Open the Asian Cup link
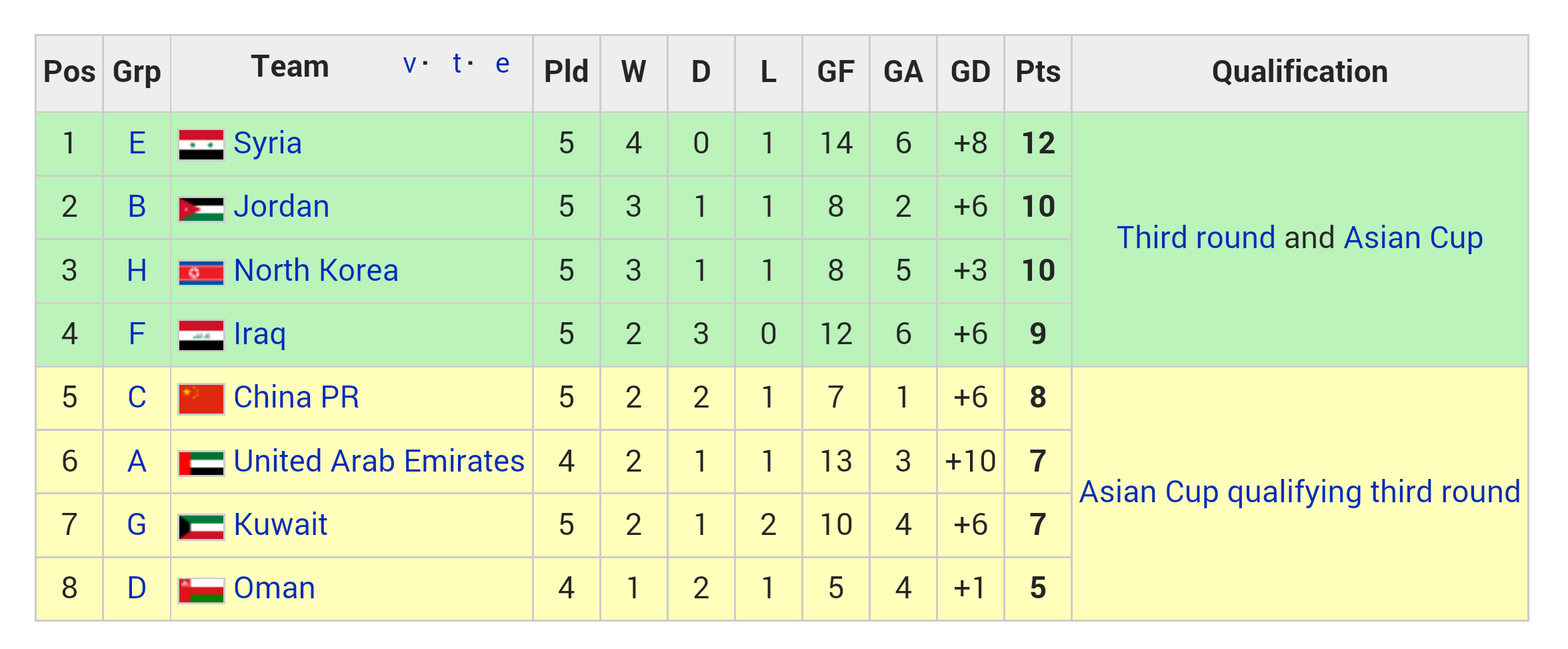 (x=1413, y=237)
